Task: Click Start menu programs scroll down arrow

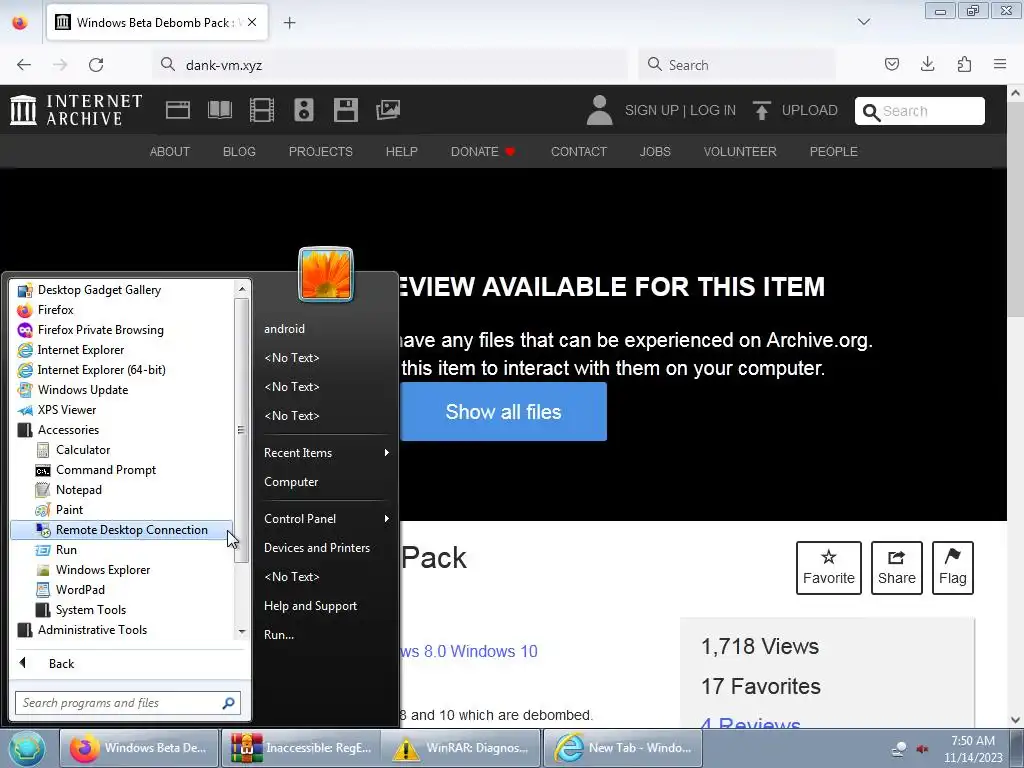Action: [242, 632]
